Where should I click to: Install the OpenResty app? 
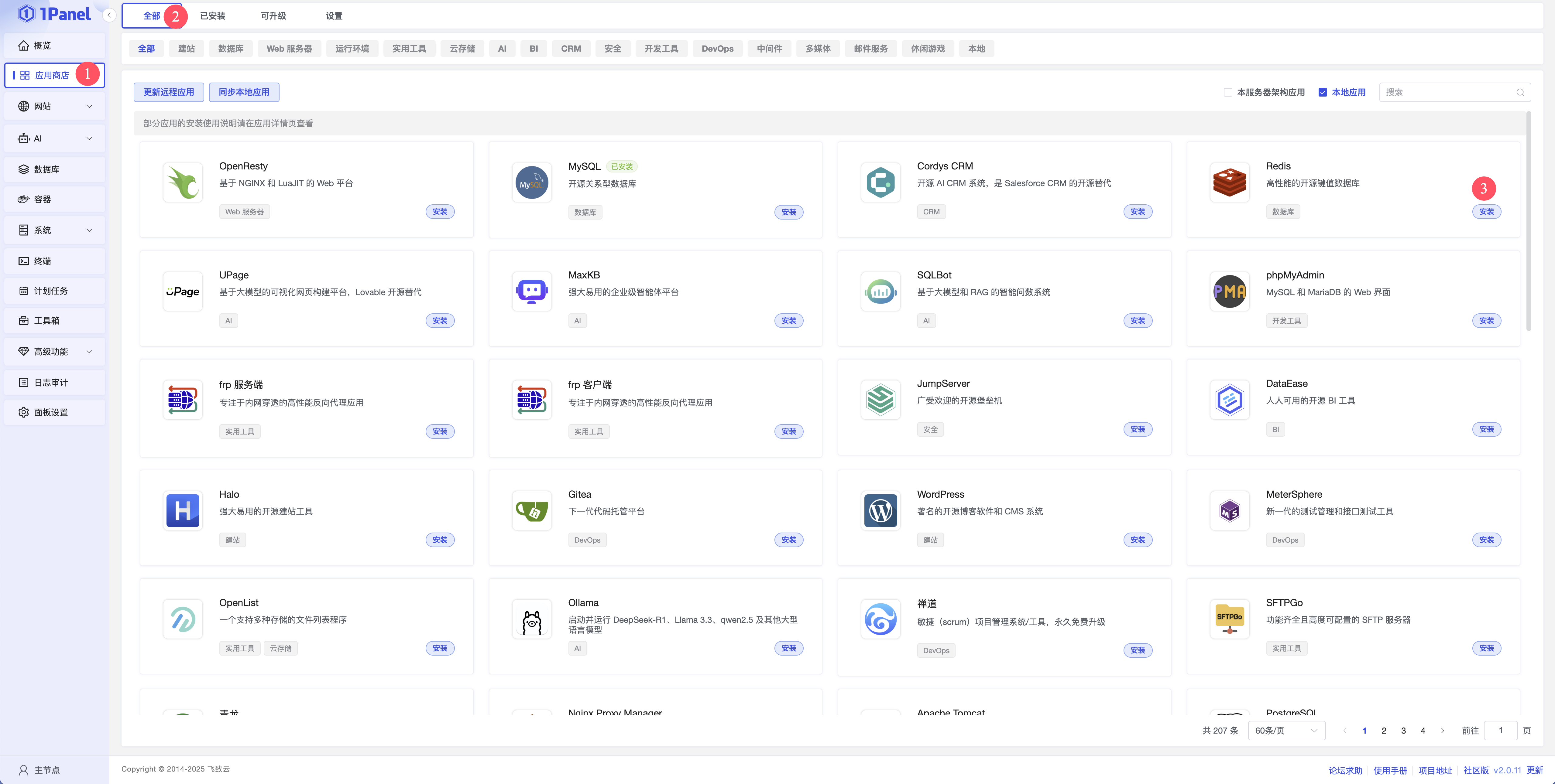pyautogui.click(x=439, y=212)
